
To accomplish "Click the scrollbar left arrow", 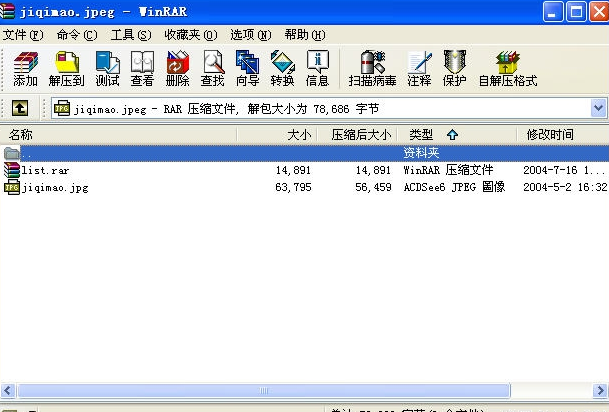I will [8, 390].
